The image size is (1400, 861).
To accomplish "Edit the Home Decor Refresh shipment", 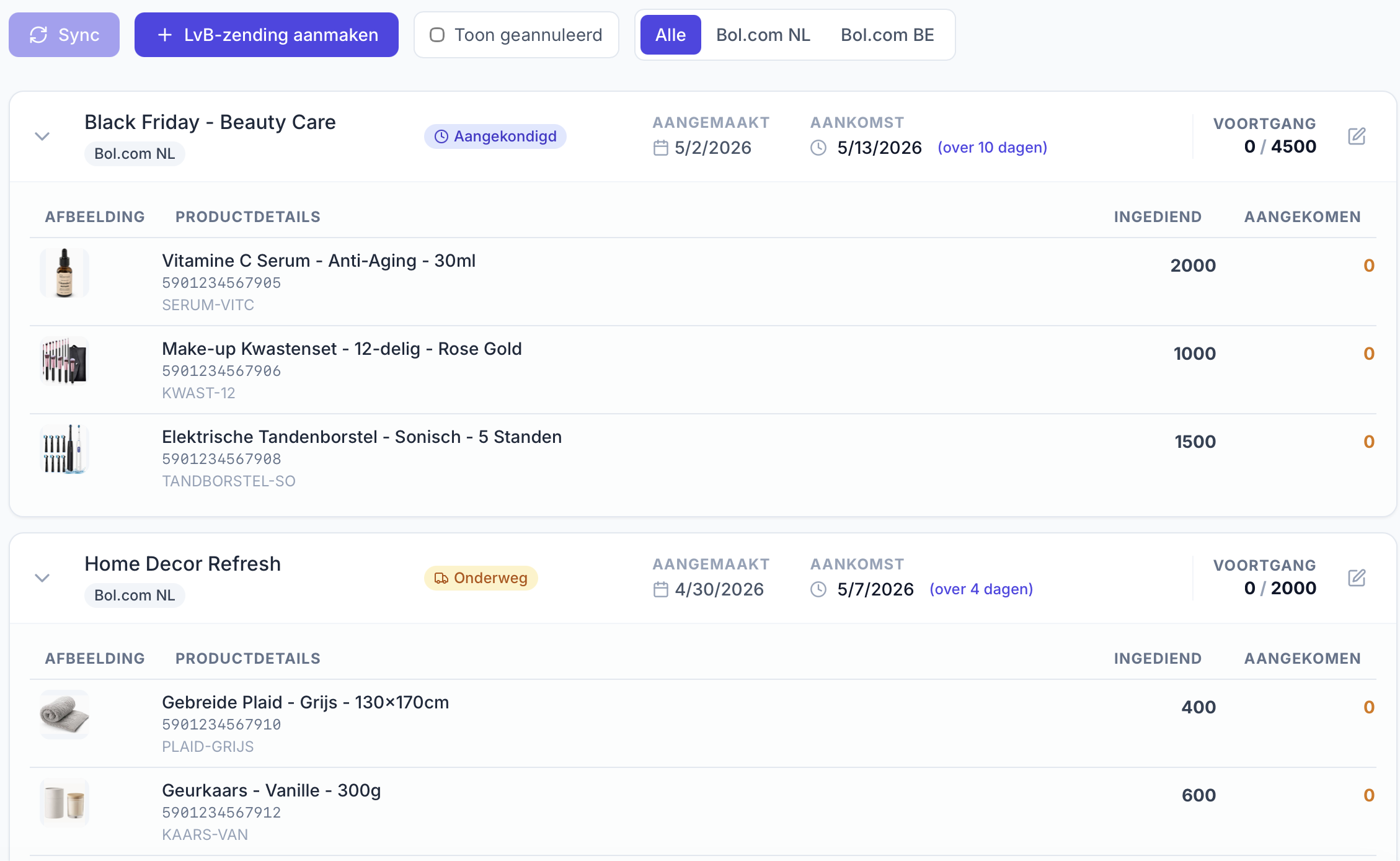I will pos(1357,578).
